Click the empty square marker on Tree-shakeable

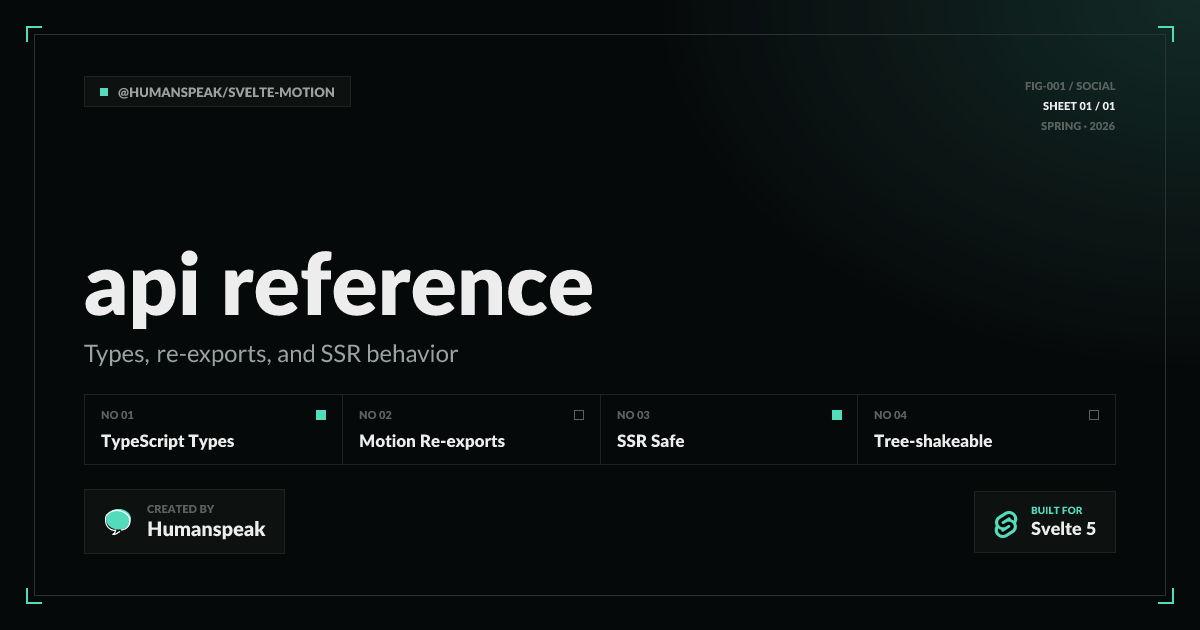1094,415
